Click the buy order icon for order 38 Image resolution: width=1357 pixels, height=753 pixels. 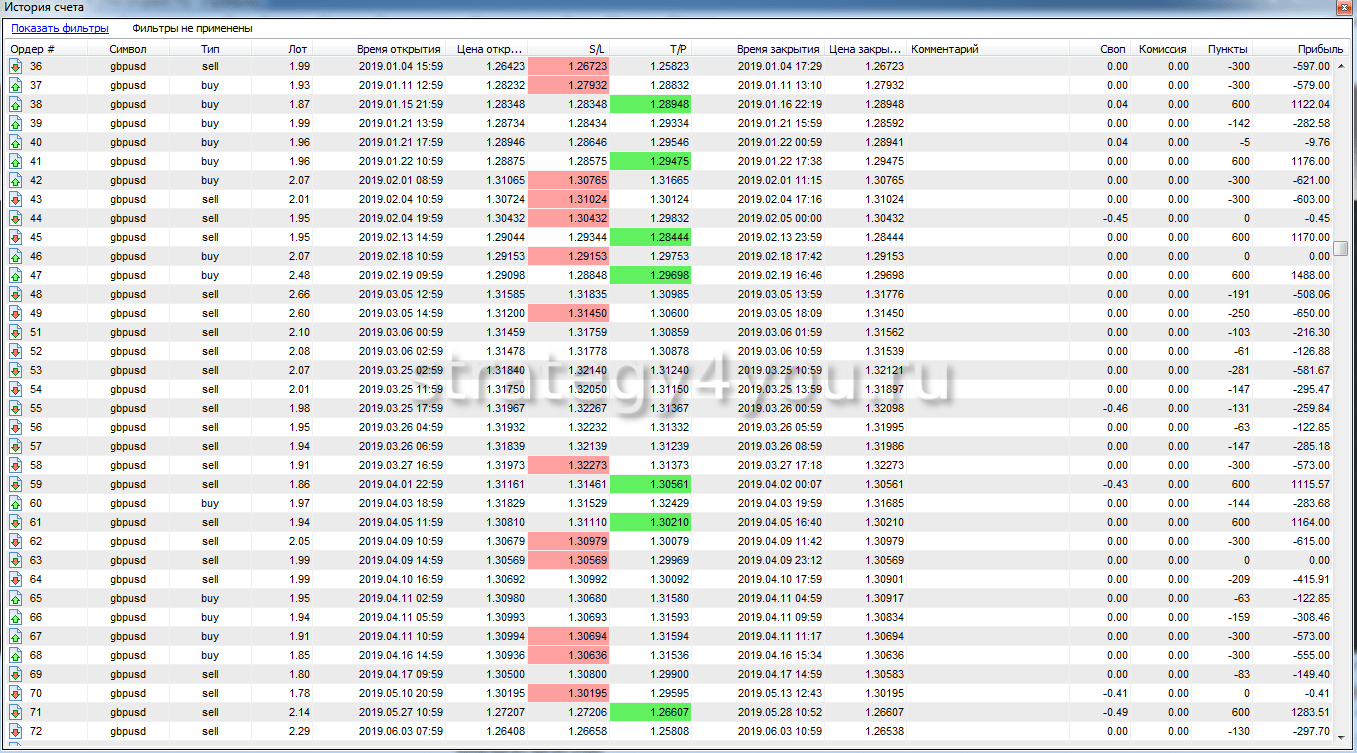click(16, 105)
